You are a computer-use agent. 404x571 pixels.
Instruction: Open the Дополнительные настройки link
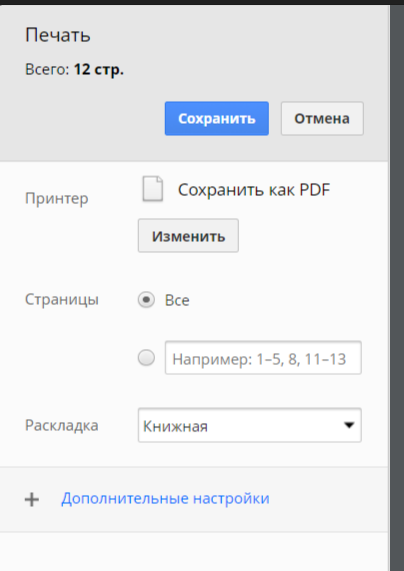pos(165,498)
